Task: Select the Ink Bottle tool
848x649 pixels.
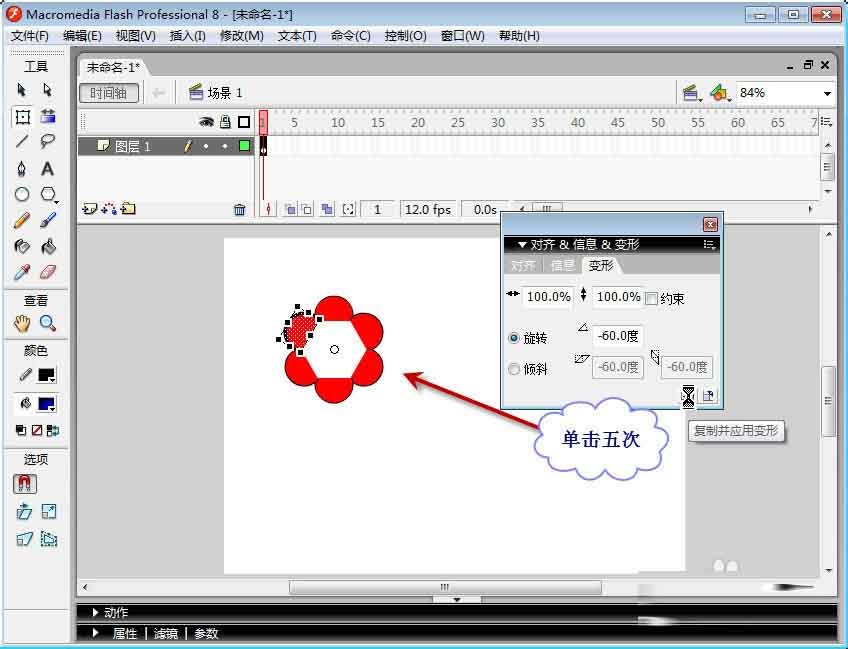Action: click(22, 247)
